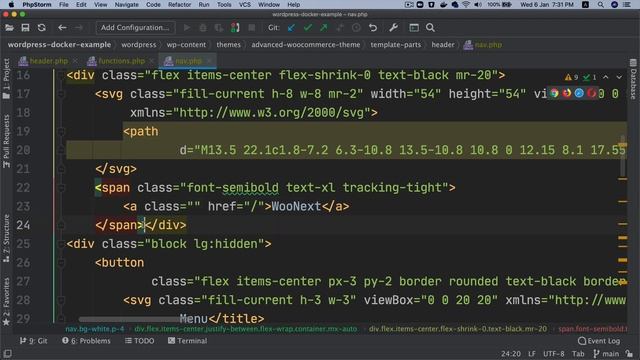Screen dimensions: 640x360
Task: Show Git history with the clock icon
Action: tap(356, 28)
